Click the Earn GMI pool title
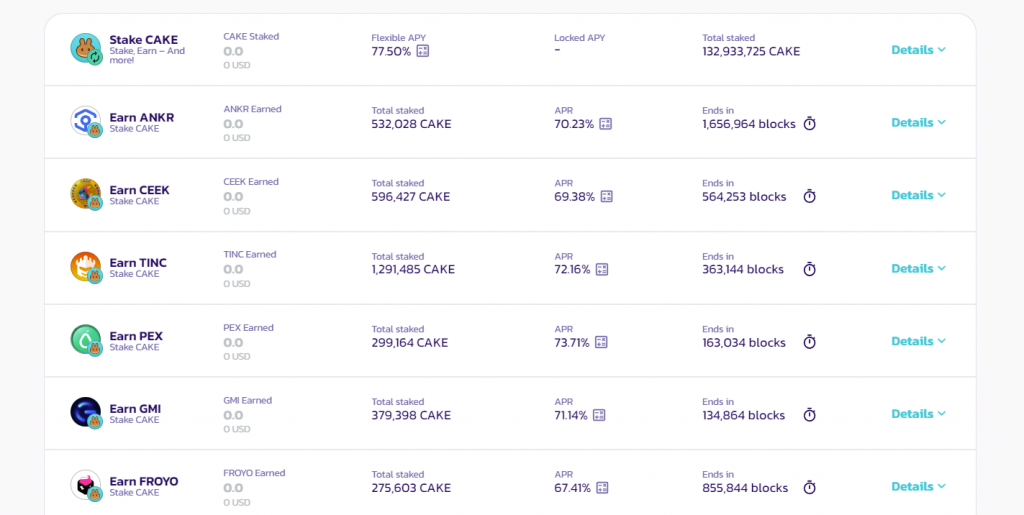 coord(135,409)
